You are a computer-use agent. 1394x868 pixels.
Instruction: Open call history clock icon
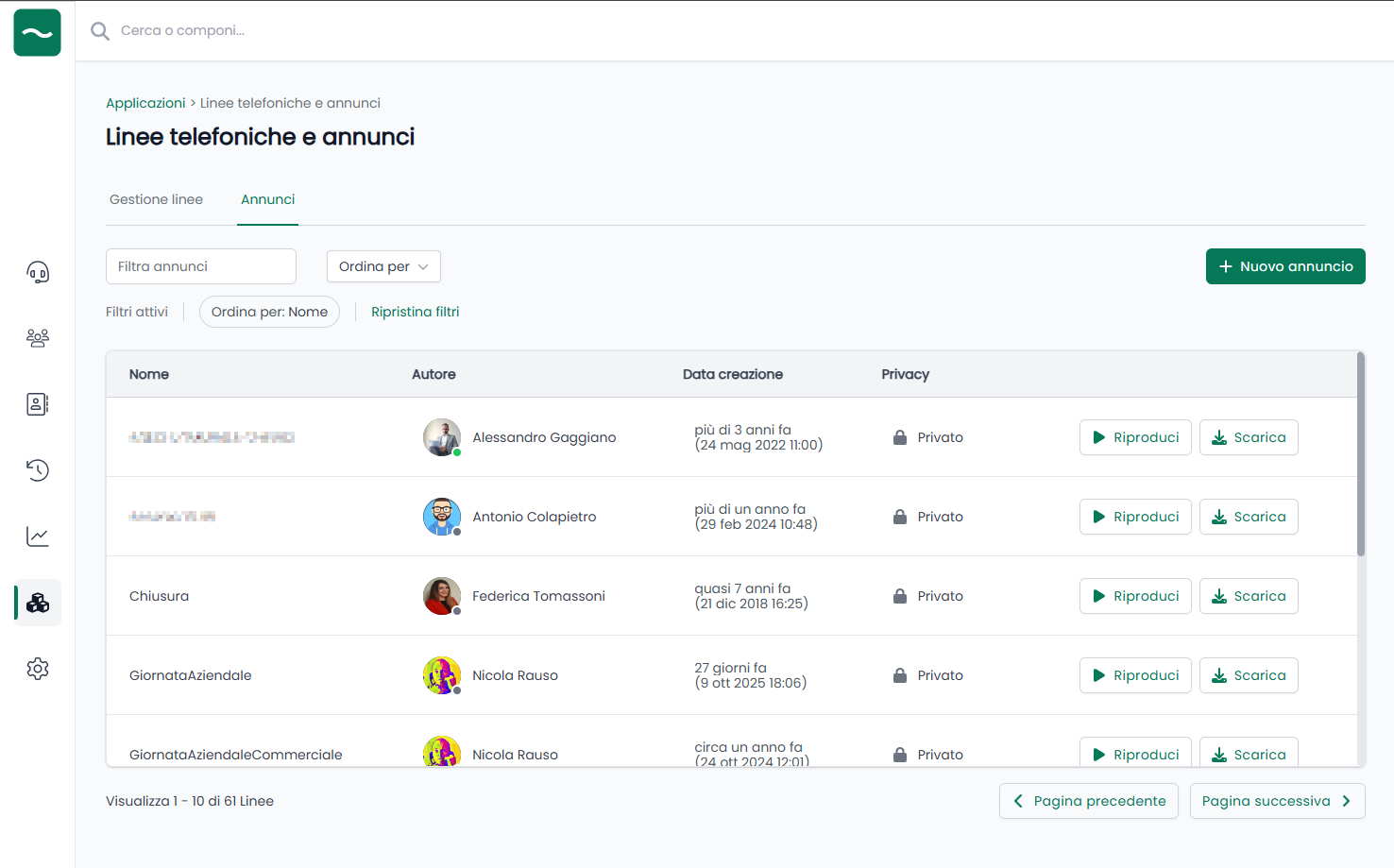click(x=38, y=470)
